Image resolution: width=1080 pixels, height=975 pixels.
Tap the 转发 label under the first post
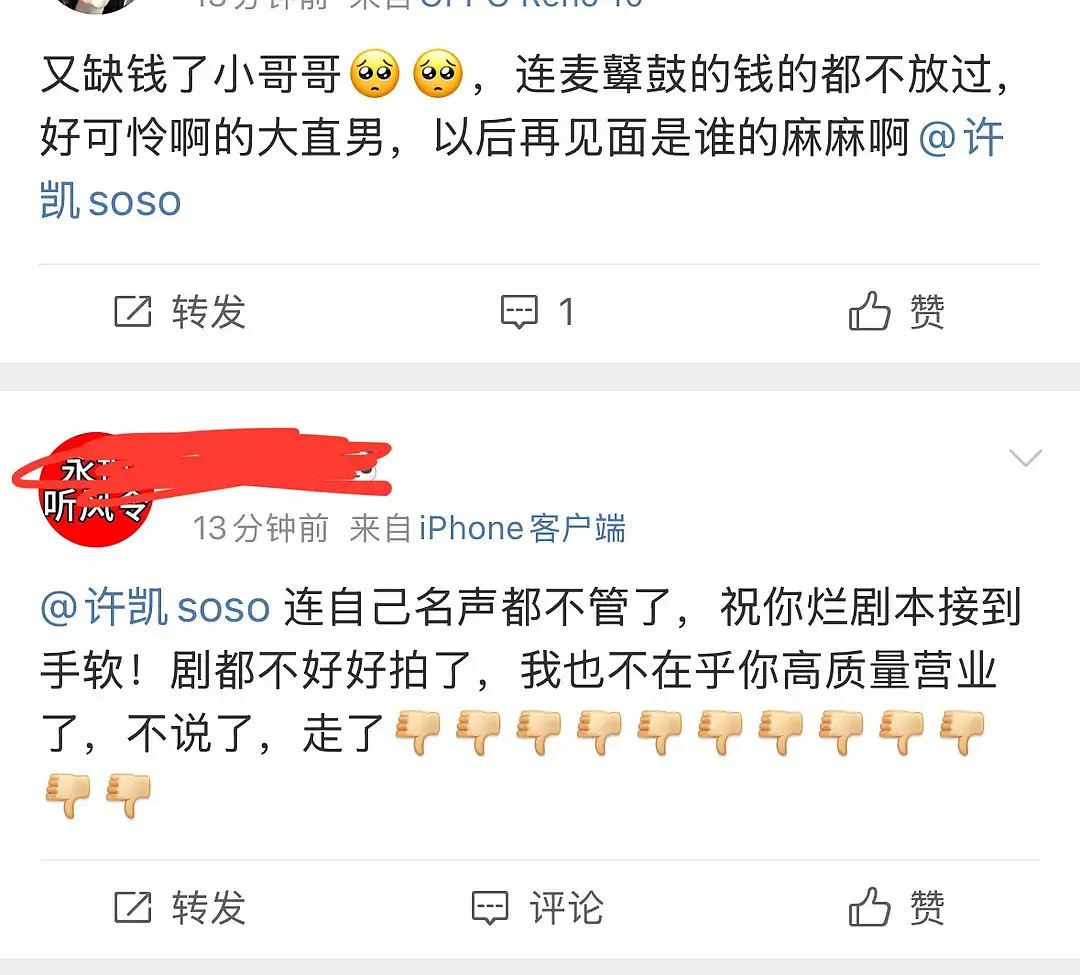point(209,312)
